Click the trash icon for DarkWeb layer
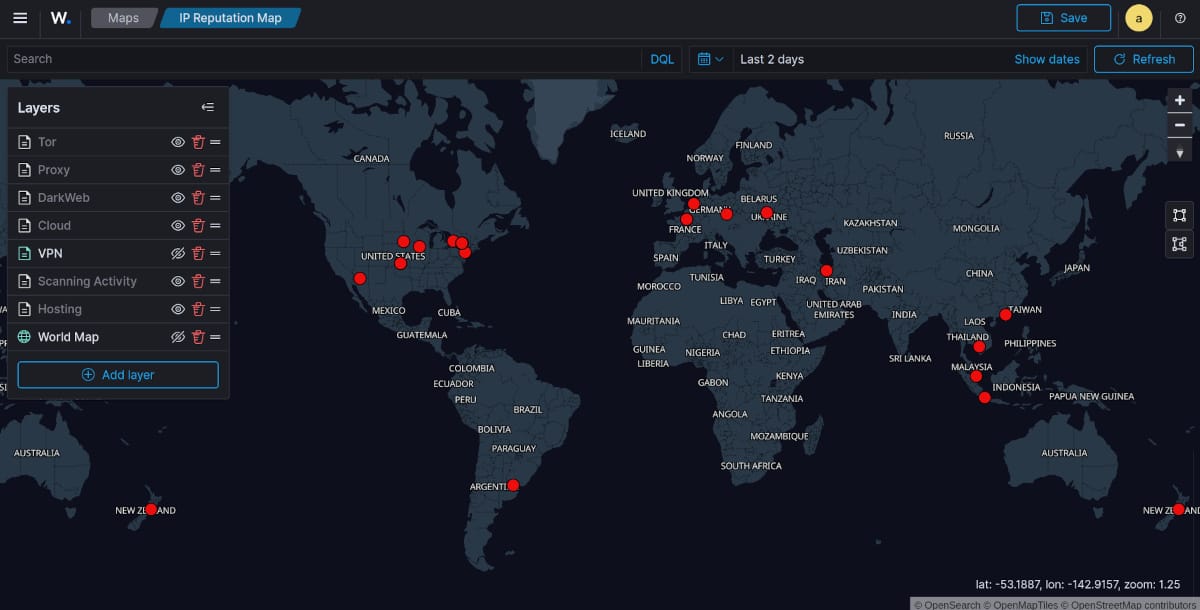Image resolution: width=1200 pixels, height=610 pixels. pos(198,198)
